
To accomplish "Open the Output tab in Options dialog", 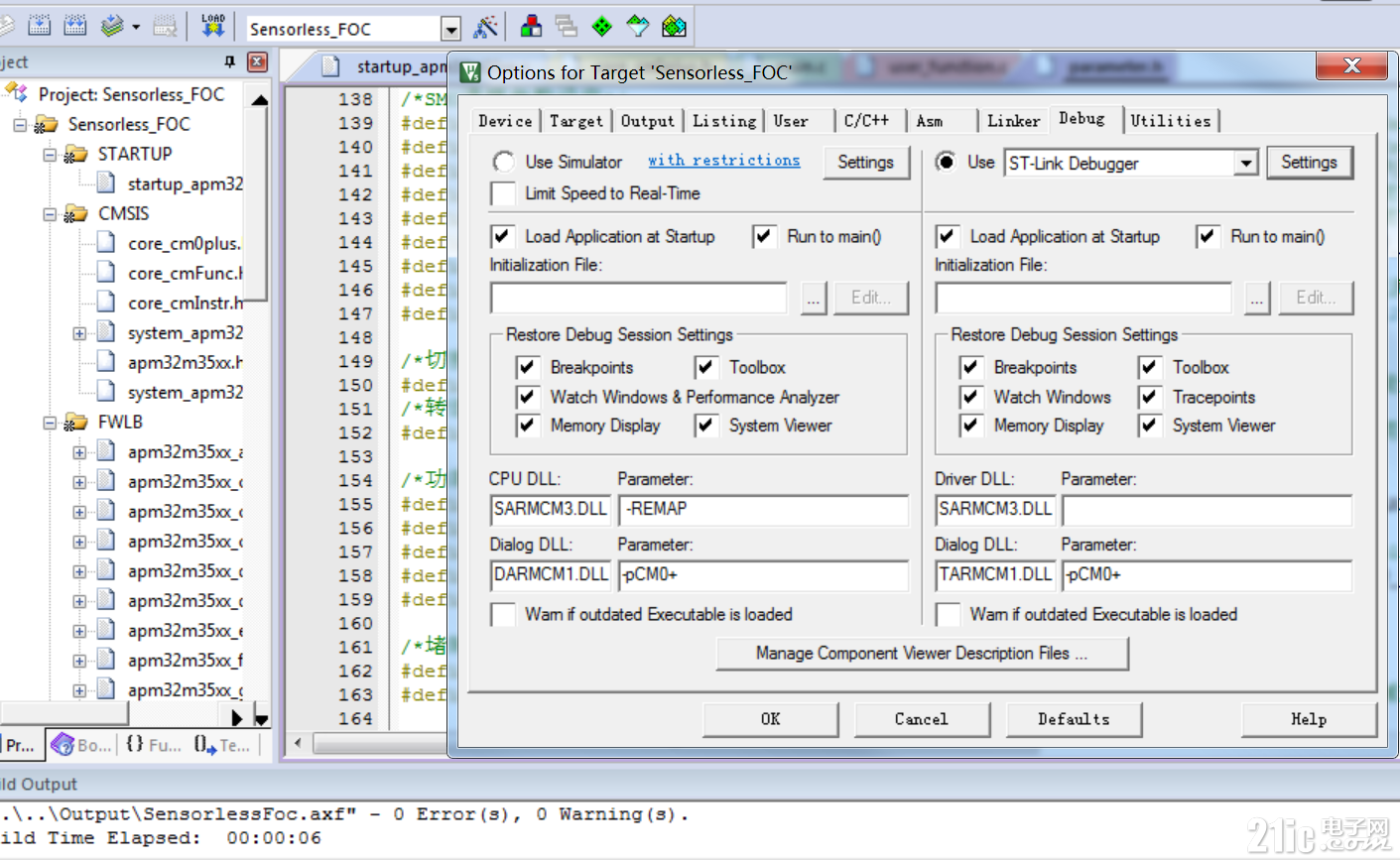I will [647, 121].
